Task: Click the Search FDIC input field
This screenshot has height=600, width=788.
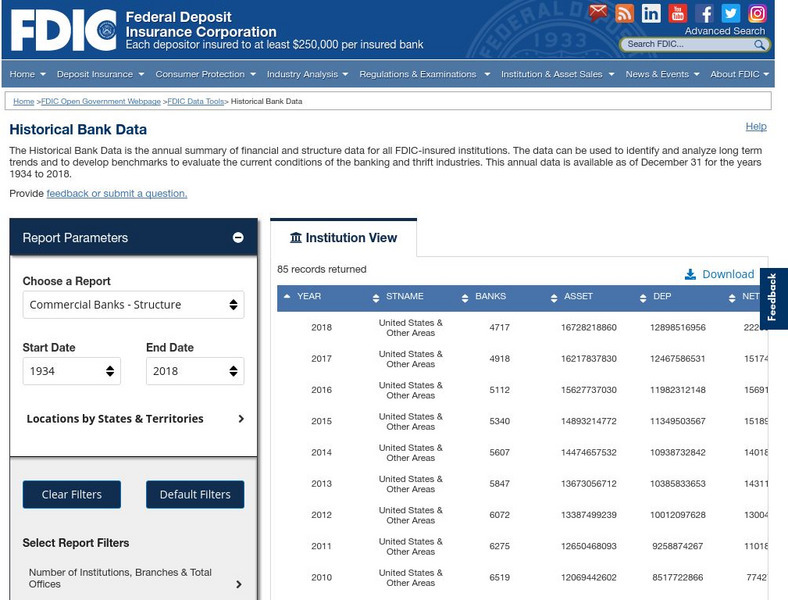Action: coord(687,45)
